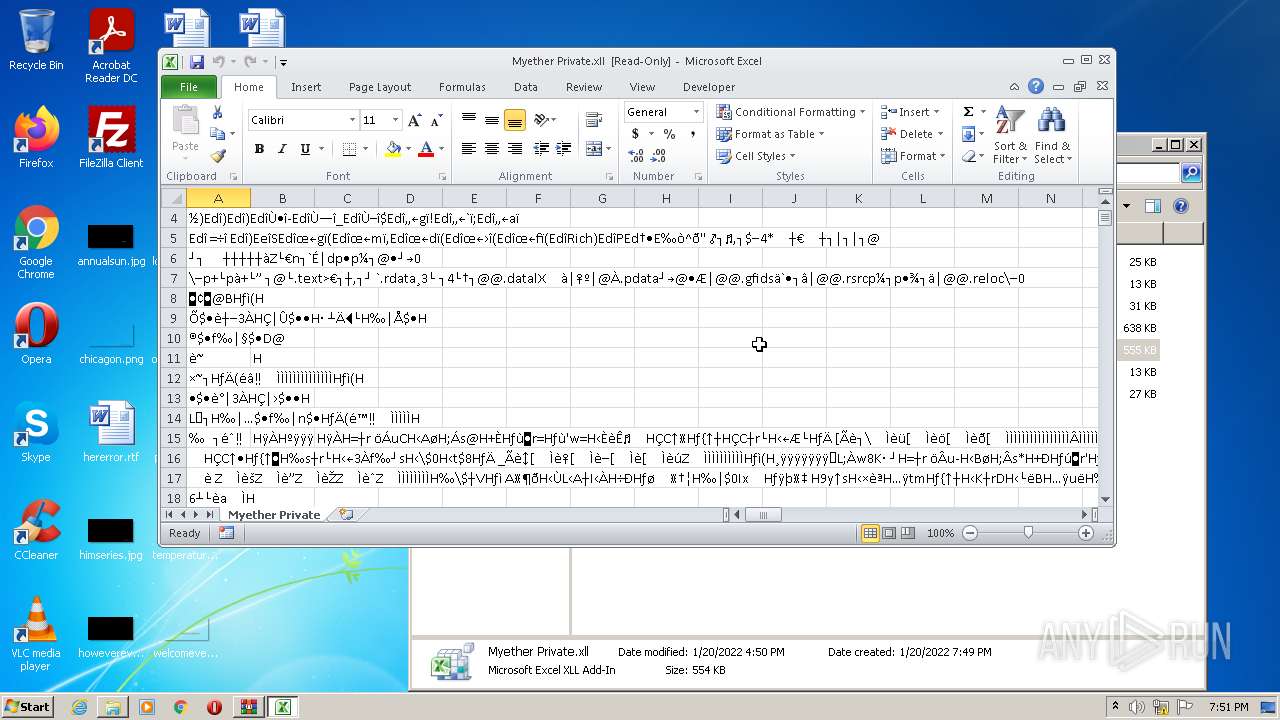Click Increase Decimal icon

click(x=636, y=156)
